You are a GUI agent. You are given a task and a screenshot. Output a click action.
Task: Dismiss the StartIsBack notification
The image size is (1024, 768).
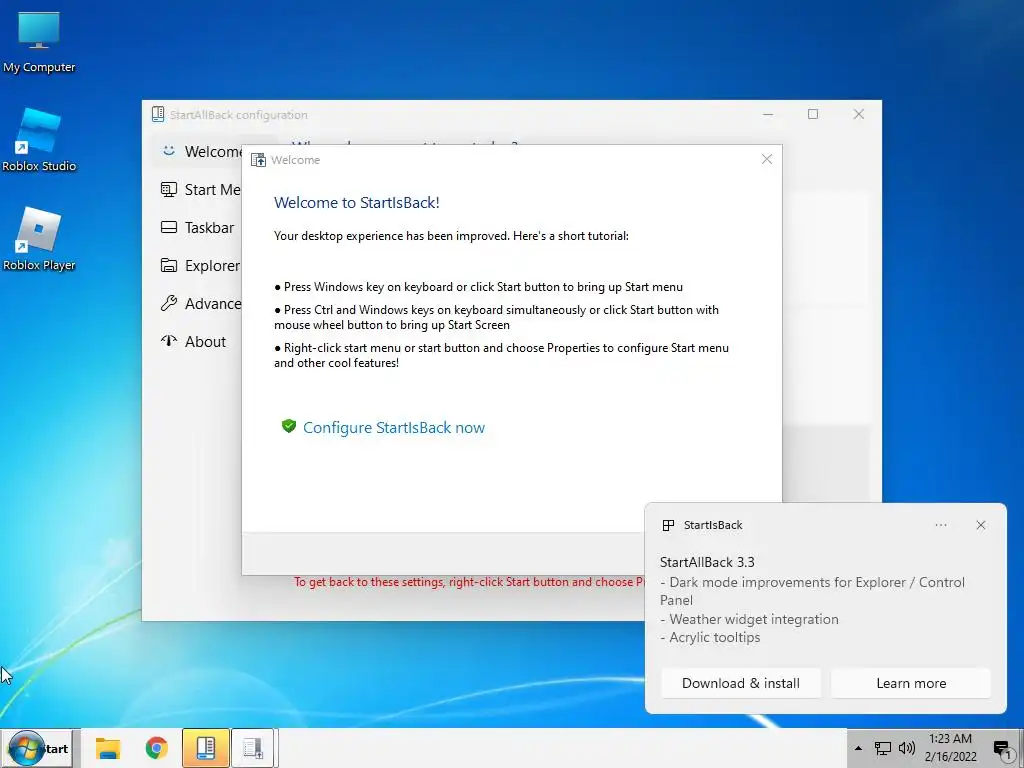981,525
